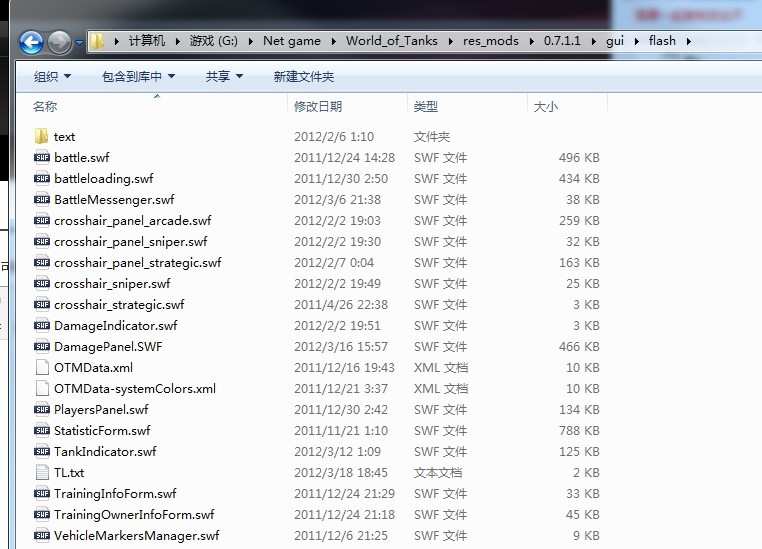Image resolution: width=762 pixels, height=549 pixels.
Task: Open the 组织 dropdown menu
Action: [52, 76]
